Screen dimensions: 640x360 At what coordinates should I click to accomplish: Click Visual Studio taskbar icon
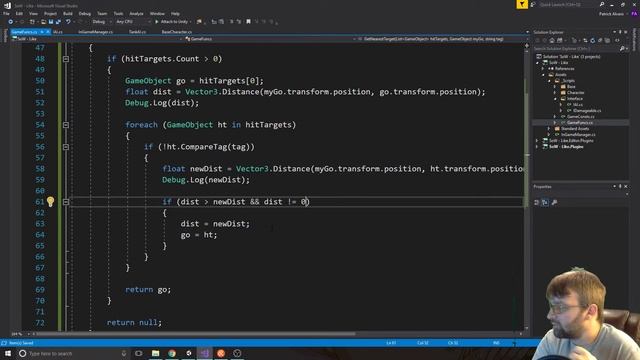(x=204, y=353)
